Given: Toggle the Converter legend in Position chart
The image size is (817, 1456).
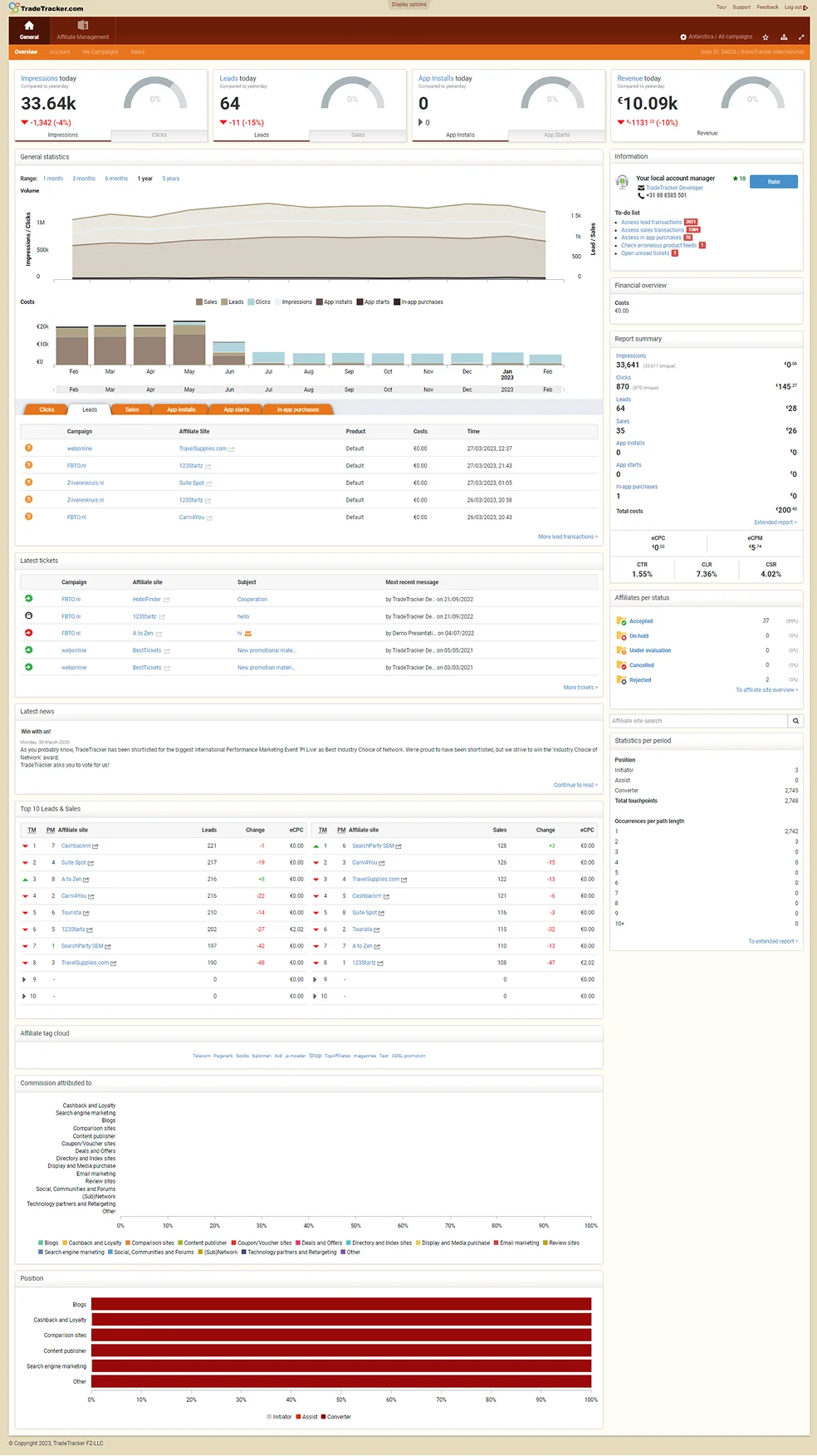Looking at the screenshot, I should click(x=335, y=1417).
